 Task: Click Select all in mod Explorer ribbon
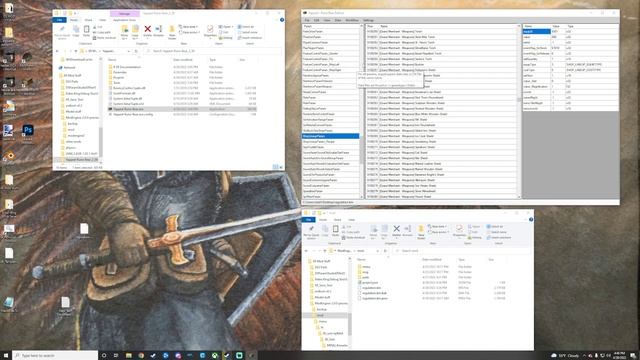tap(495, 227)
